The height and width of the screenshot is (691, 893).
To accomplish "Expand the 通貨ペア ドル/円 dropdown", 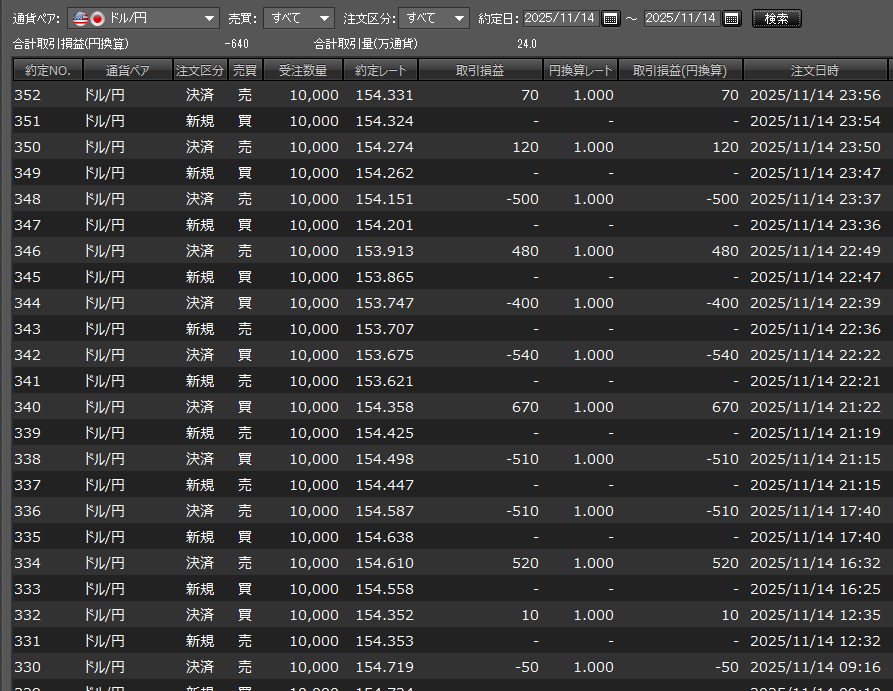I will (x=208, y=19).
